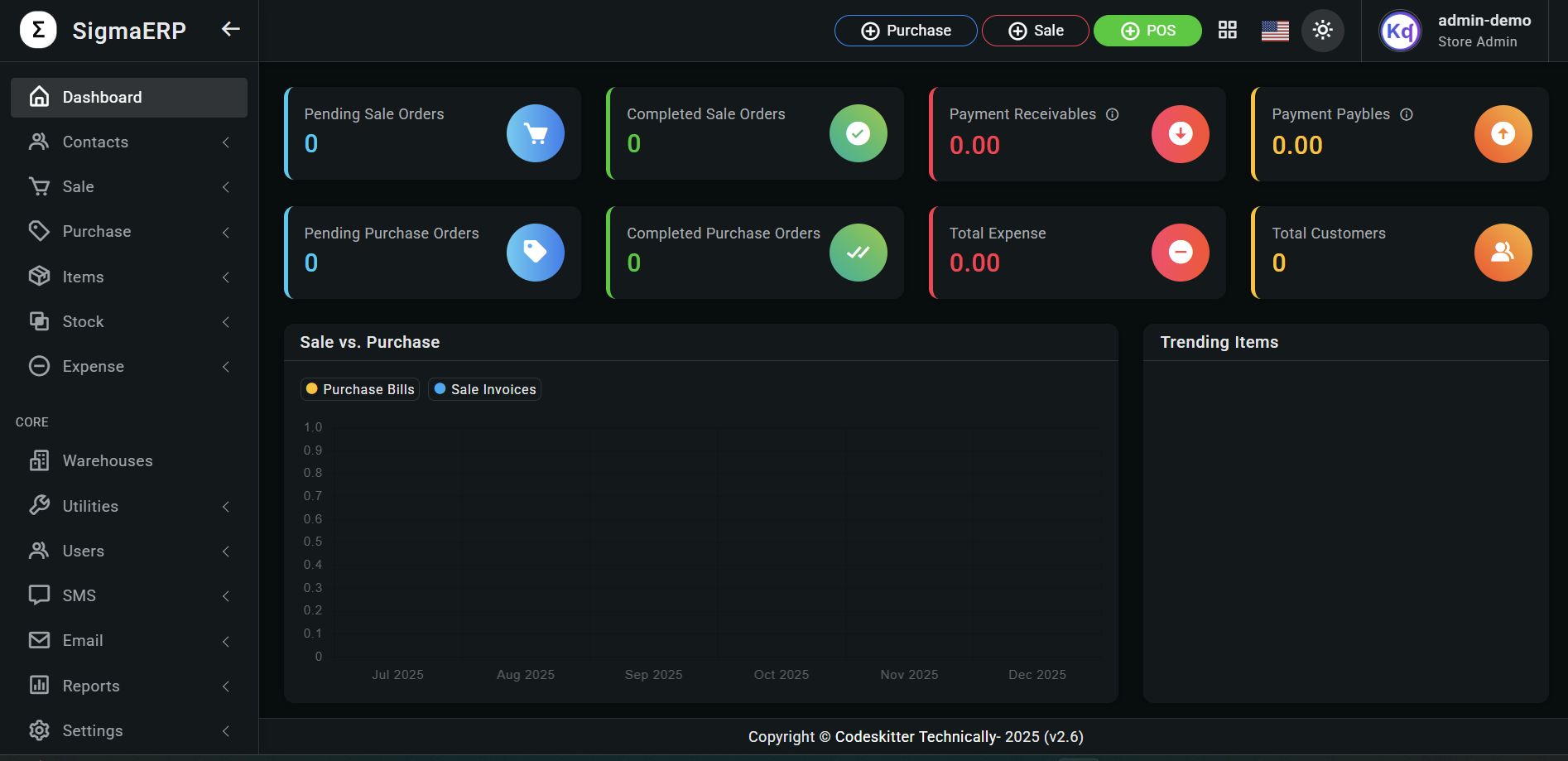Expand the Expense submenu chevron

[x=226, y=366]
